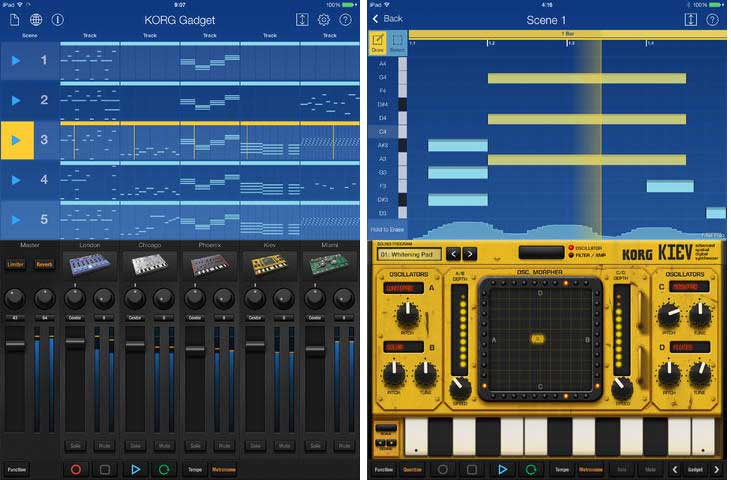Open the Phoenix gadget thumbnail
The height and width of the screenshot is (480, 731).
pyautogui.click(x=210, y=265)
